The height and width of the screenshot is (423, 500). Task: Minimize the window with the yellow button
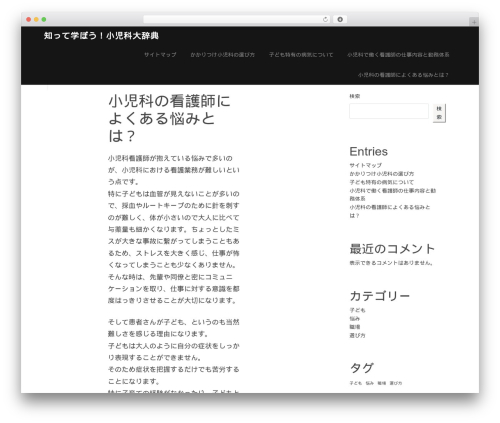(x=36, y=19)
